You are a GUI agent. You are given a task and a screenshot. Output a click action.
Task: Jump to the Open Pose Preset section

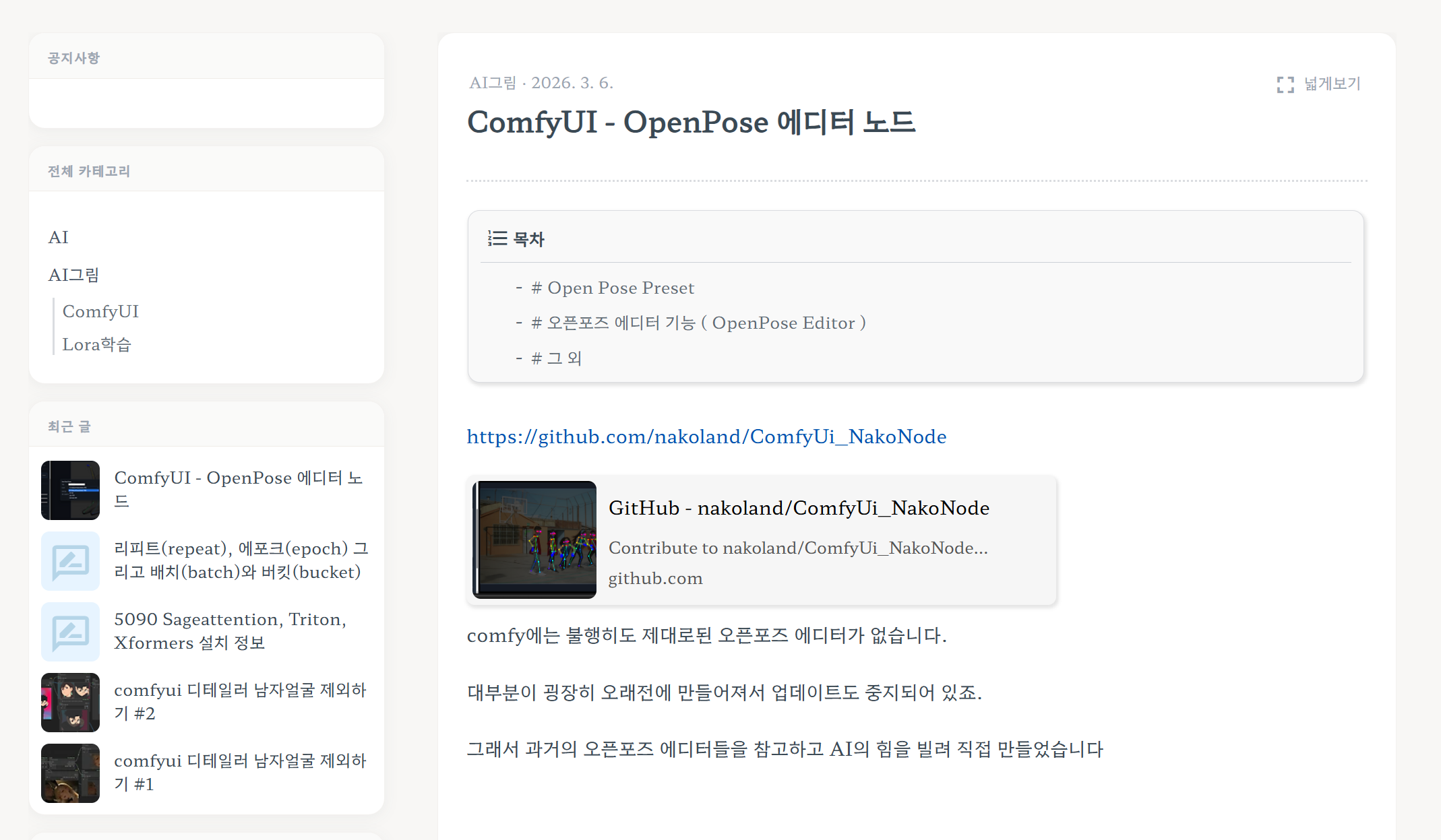pos(612,288)
